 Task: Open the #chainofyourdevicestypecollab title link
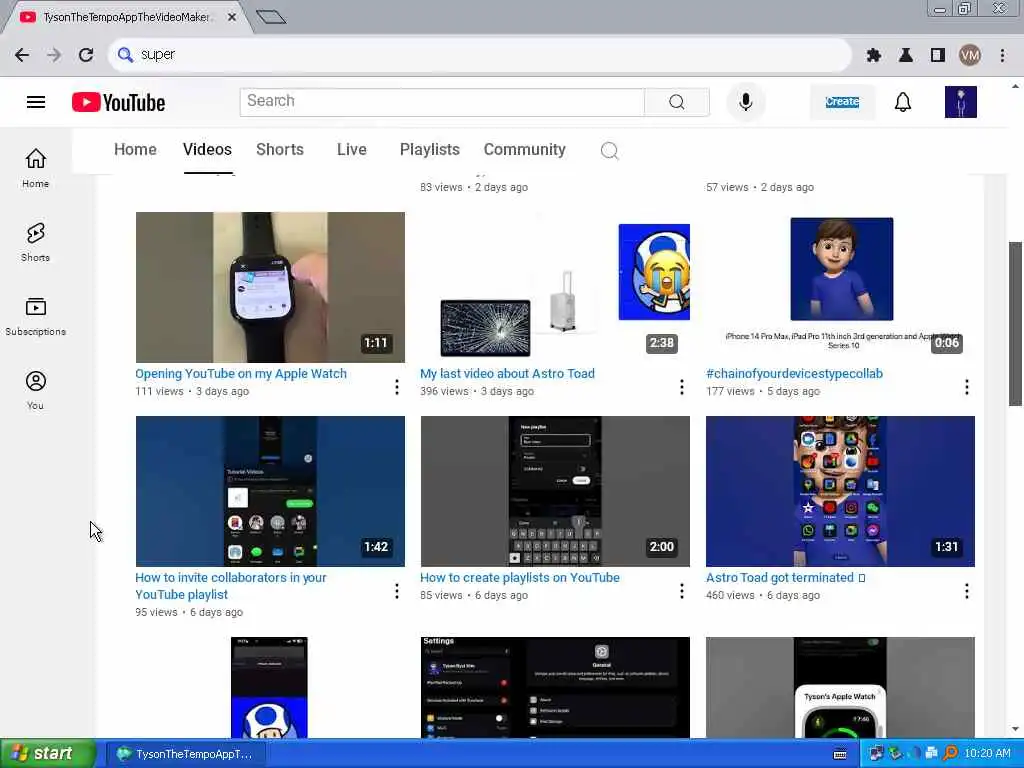[794, 374]
